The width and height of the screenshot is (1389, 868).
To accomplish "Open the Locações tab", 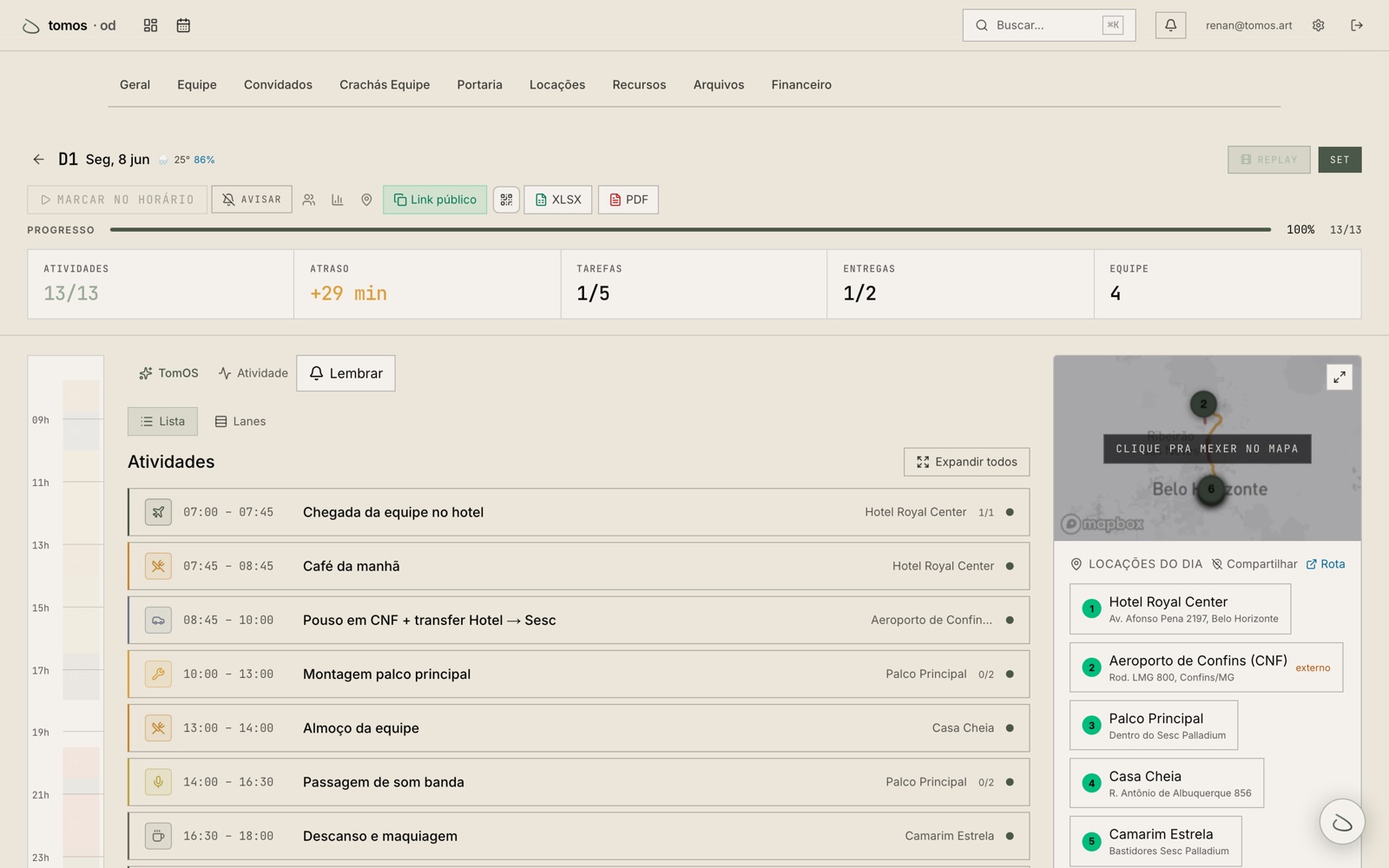I will click(557, 84).
